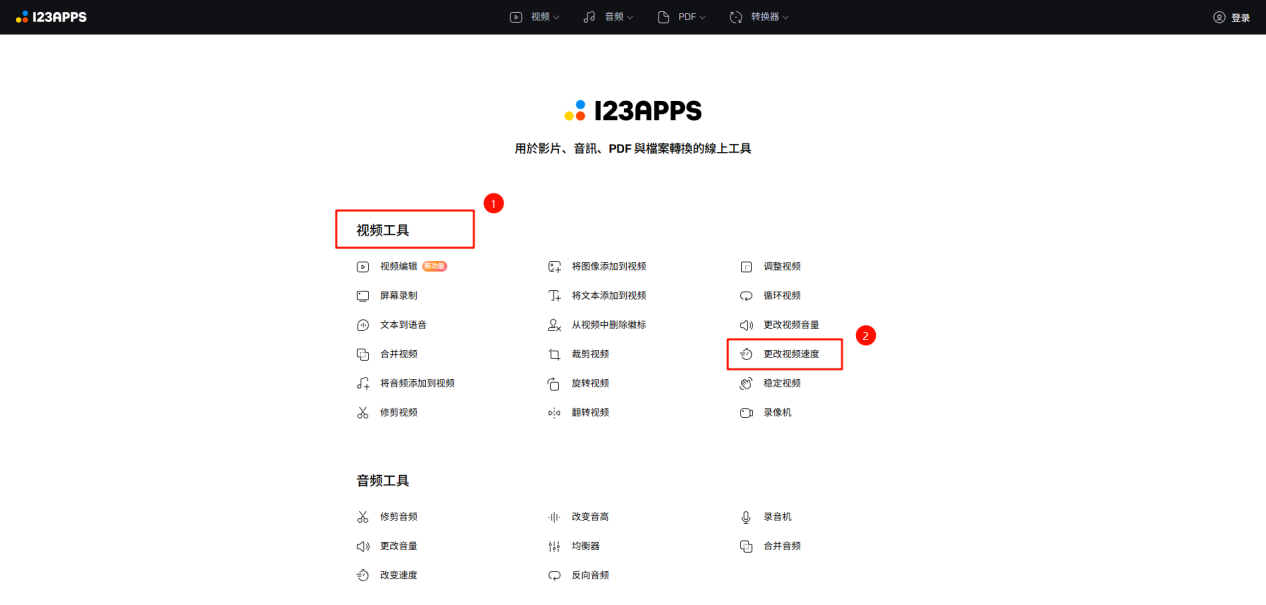
Task: Click the scissors icon for 修剪视频
Action: point(363,412)
